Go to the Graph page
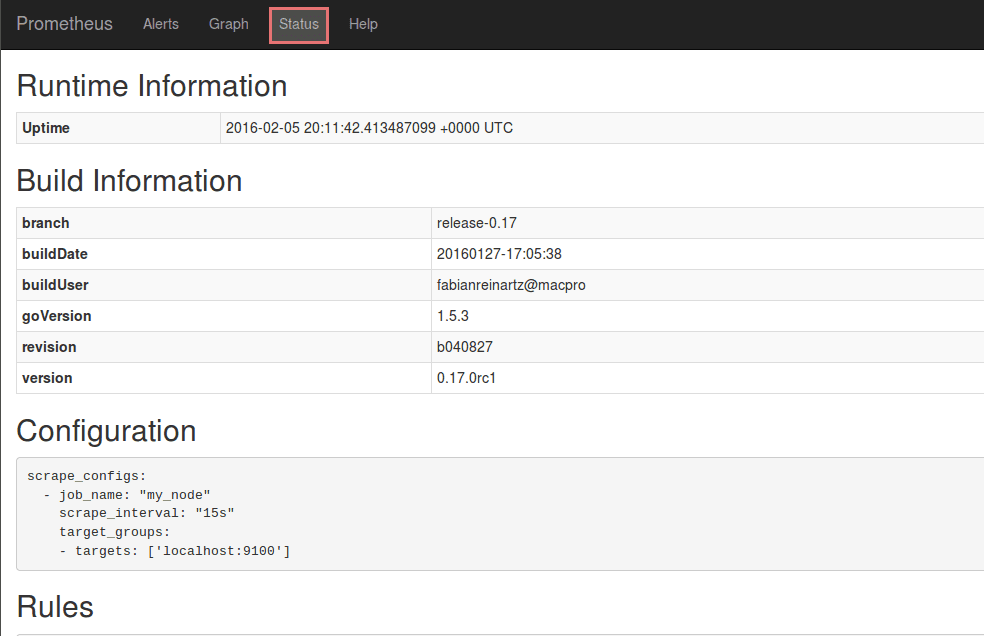Screen dimensions: 984x636 (228, 24)
